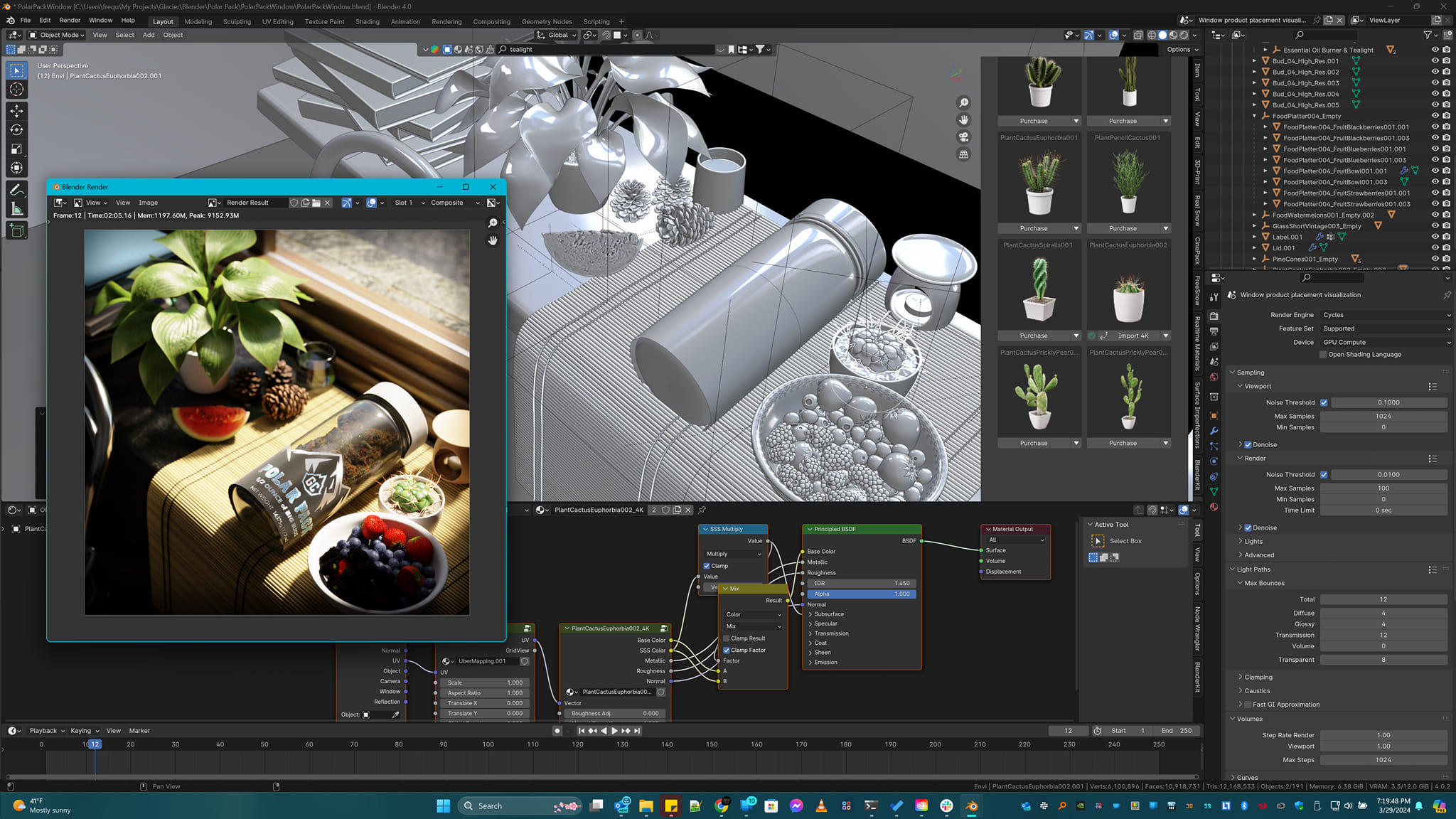Select the Transform tool
This screenshot has height=819, width=1456.
17,168
